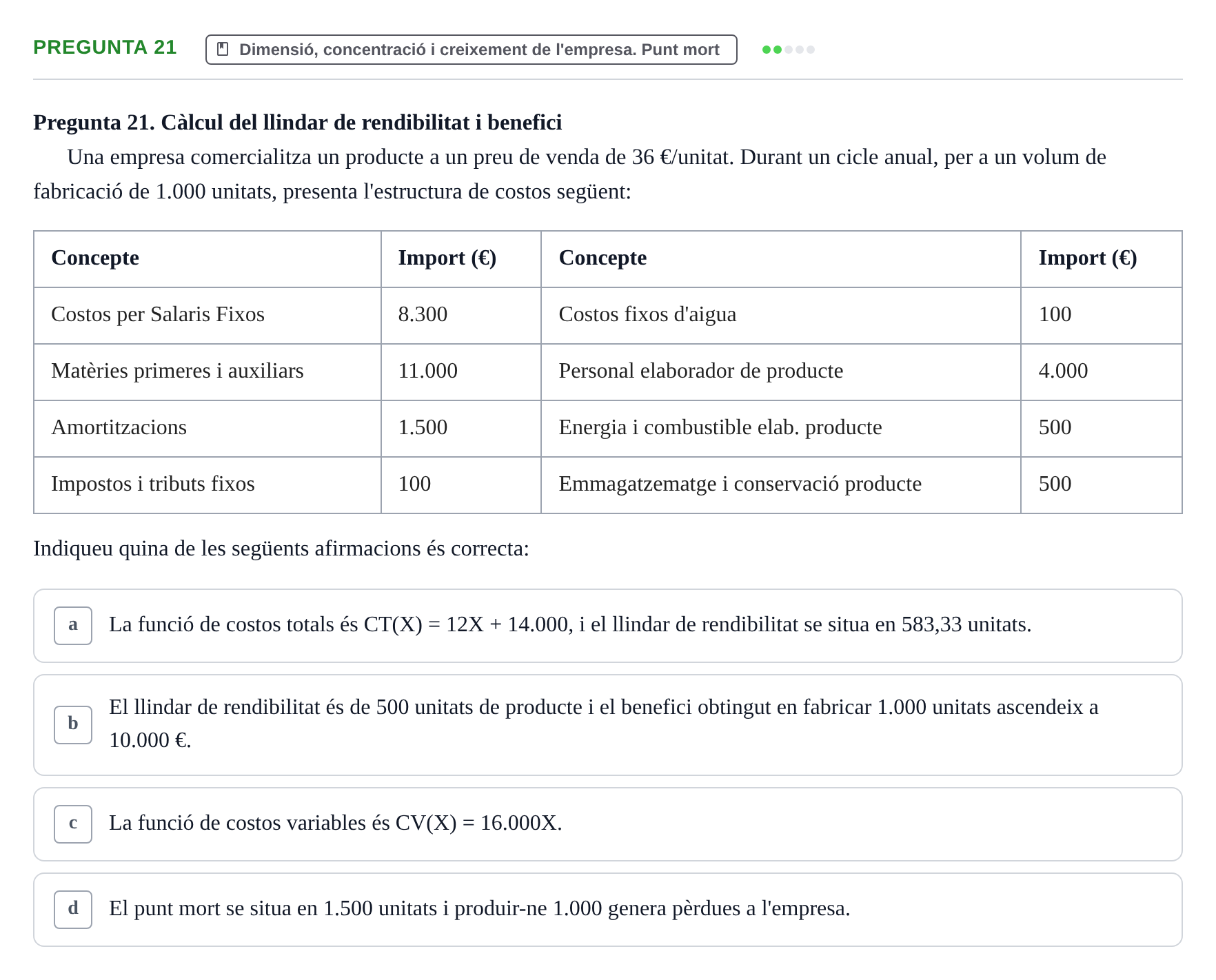Click 'Personal elaborador de producte' cell

coord(781,372)
